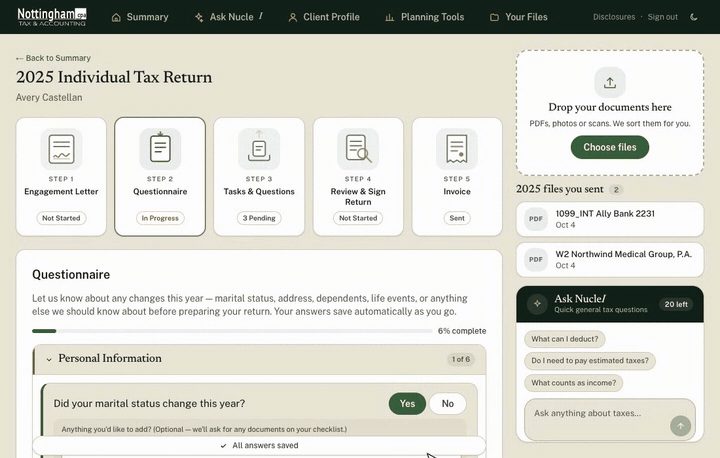Click the Step 1 Not Started badge
The height and width of the screenshot is (458, 720).
pyautogui.click(x=61, y=218)
